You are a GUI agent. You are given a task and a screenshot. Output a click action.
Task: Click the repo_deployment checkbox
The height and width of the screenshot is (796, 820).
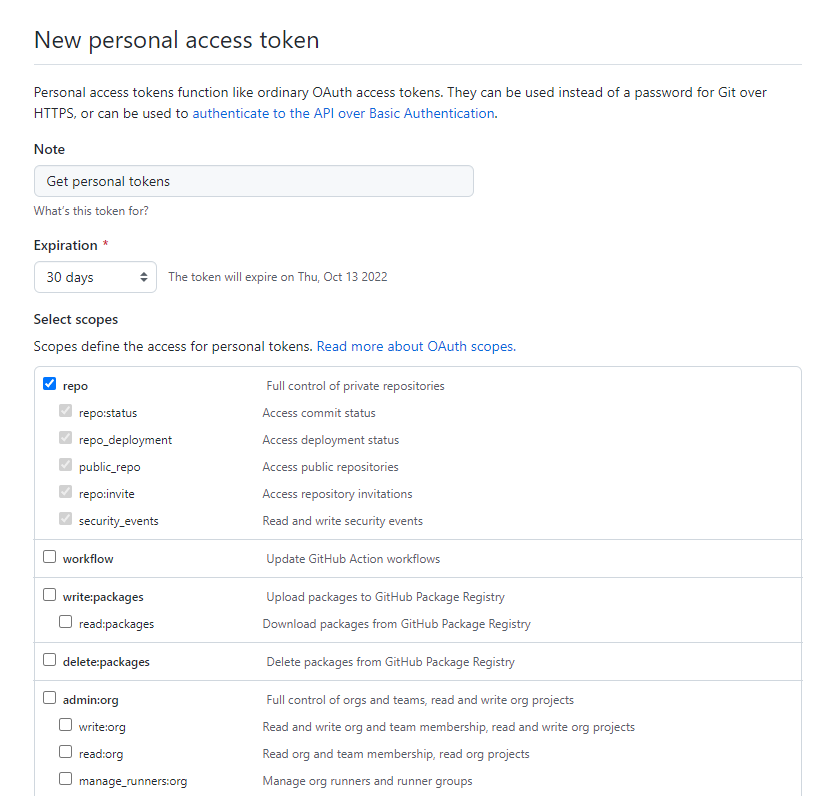(x=66, y=438)
